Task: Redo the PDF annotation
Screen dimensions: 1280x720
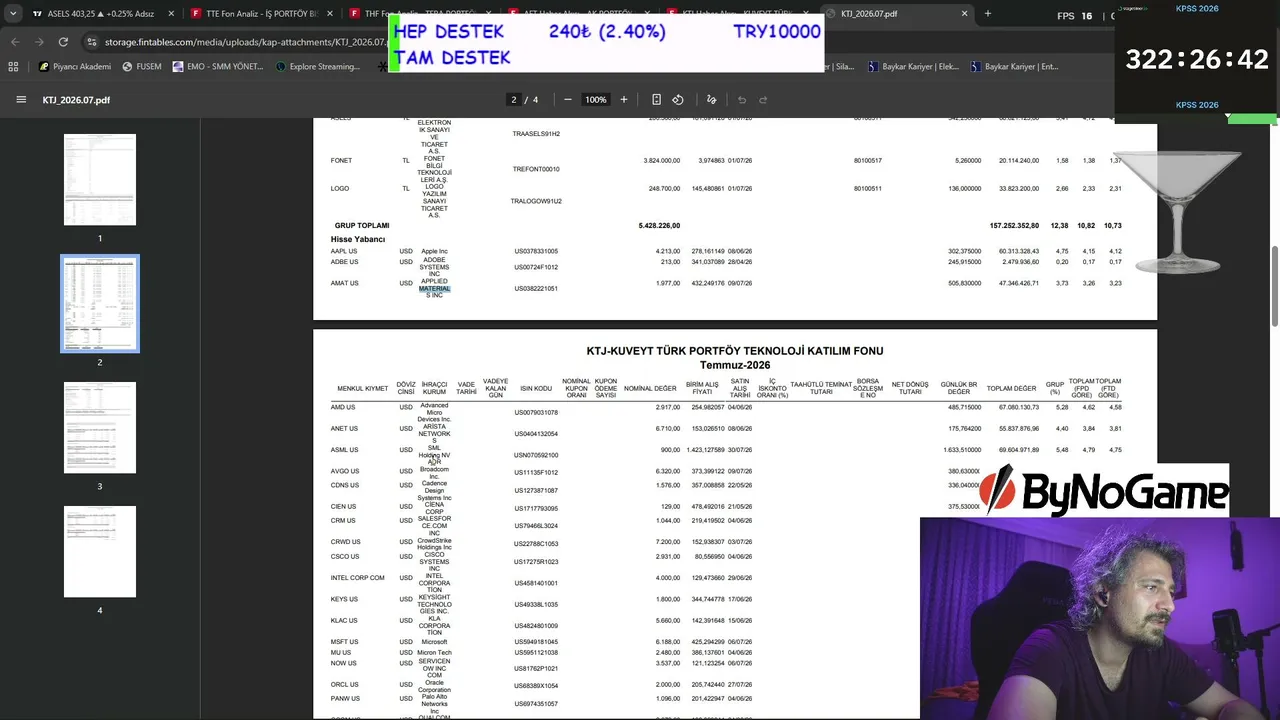Action: (x=763, y=100)
